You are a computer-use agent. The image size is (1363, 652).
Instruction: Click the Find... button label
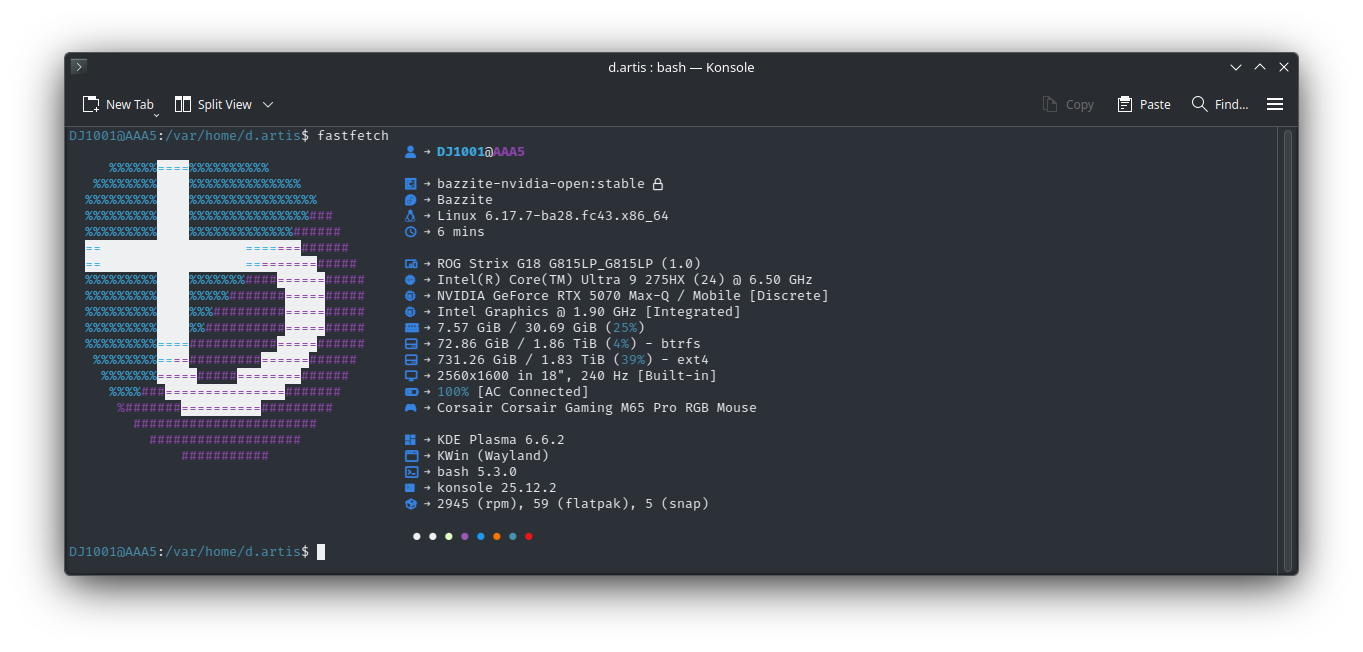pyautogui.click(x=1231, y=104)
